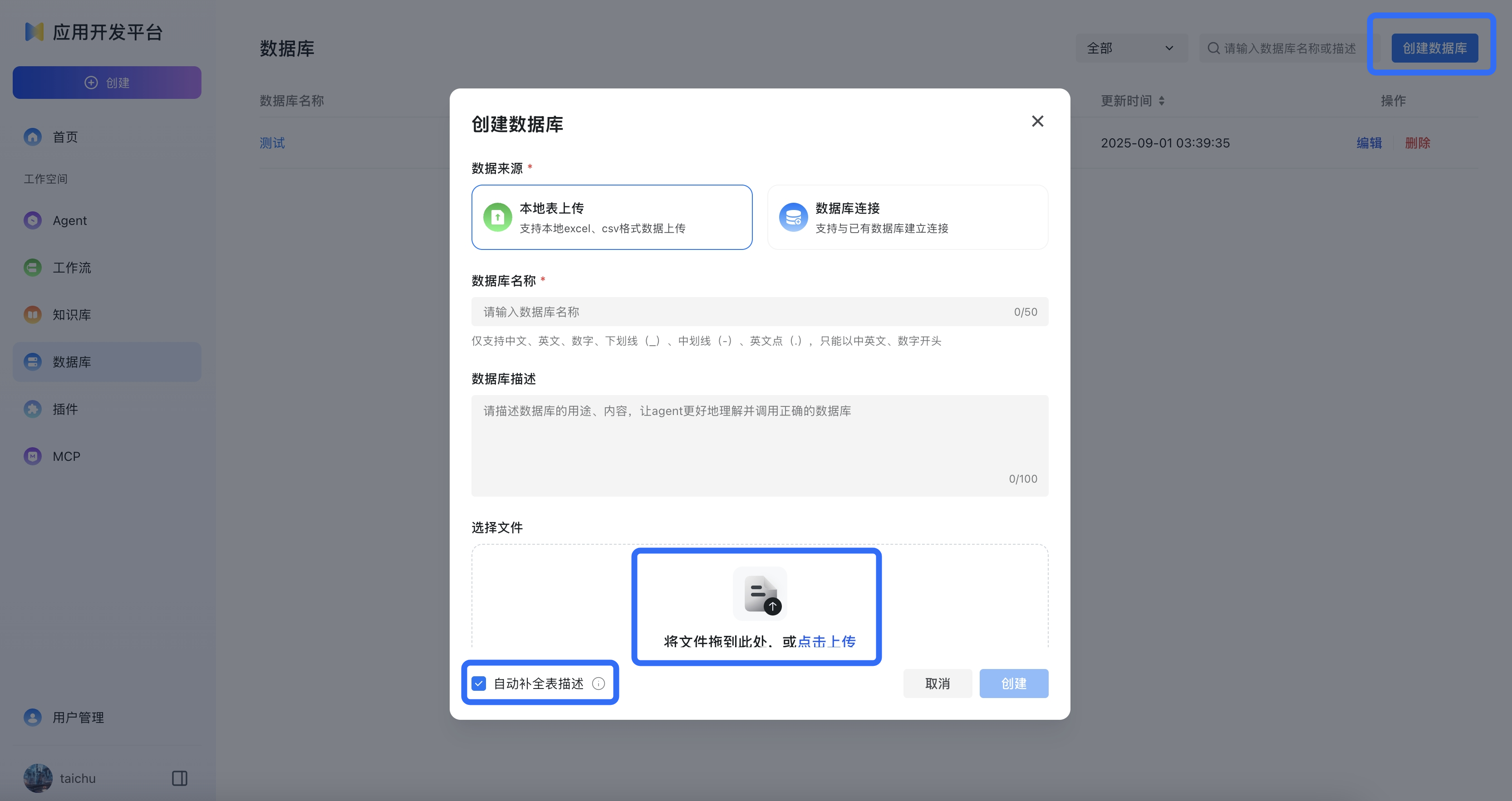Toggle the 更新时间 sort order
The height and width of the screenshot is (801, 1512).
coord(1163,100)
